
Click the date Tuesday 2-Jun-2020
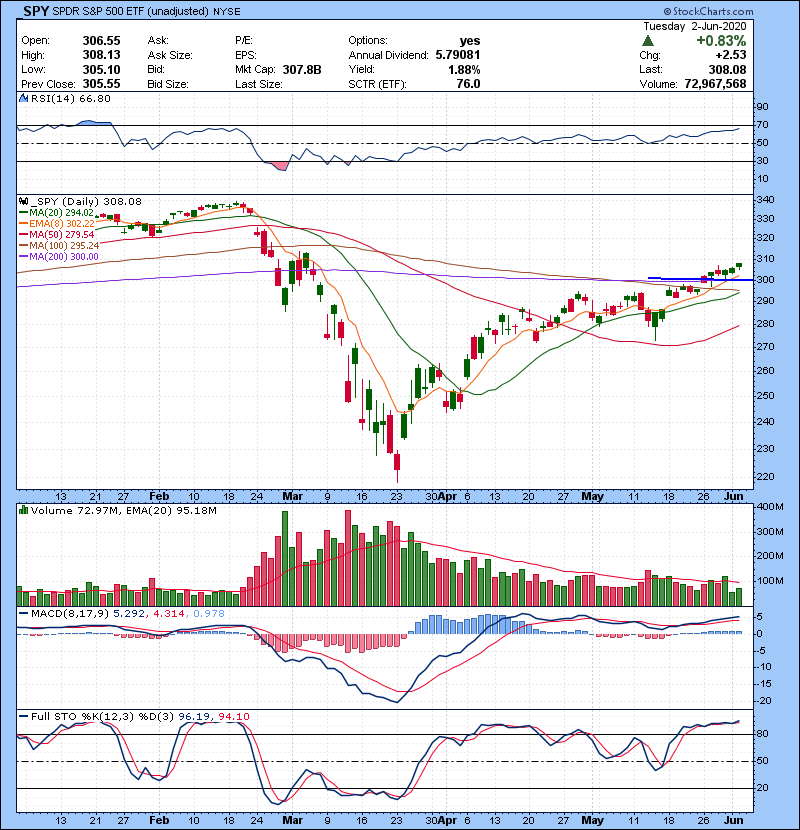click(x=695, y=26)
